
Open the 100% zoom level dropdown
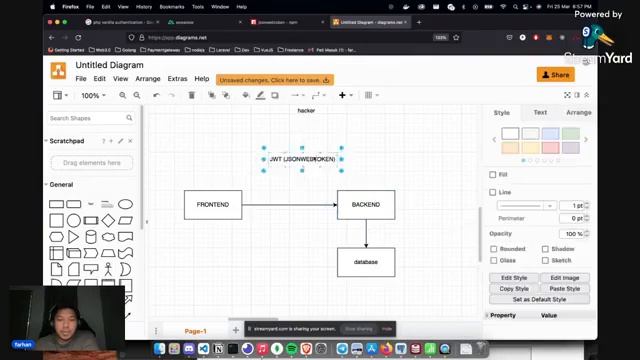(93, 96)
